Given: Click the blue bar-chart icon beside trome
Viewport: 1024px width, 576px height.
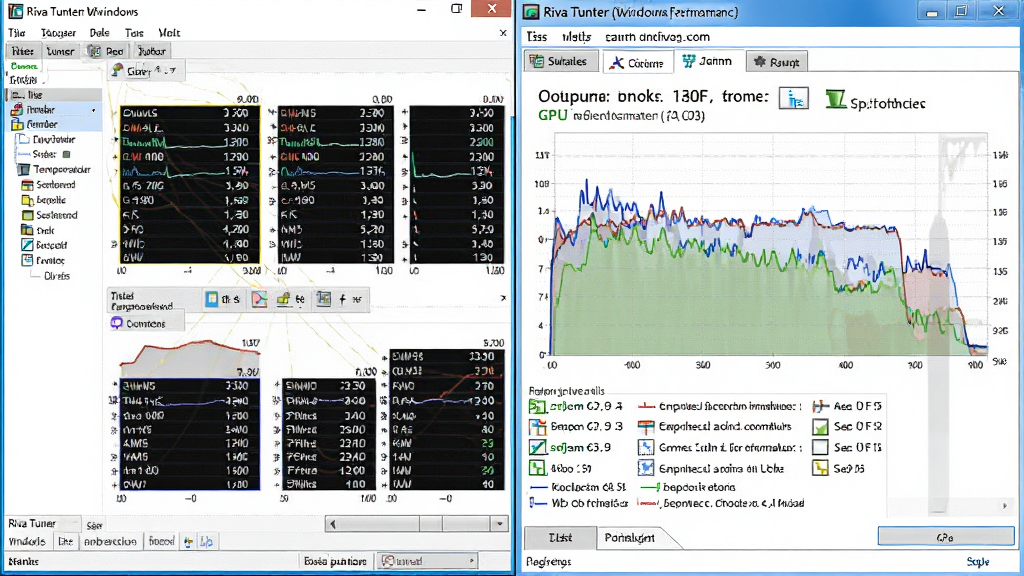Looking at the screenshot, I should tap(793, 99).
